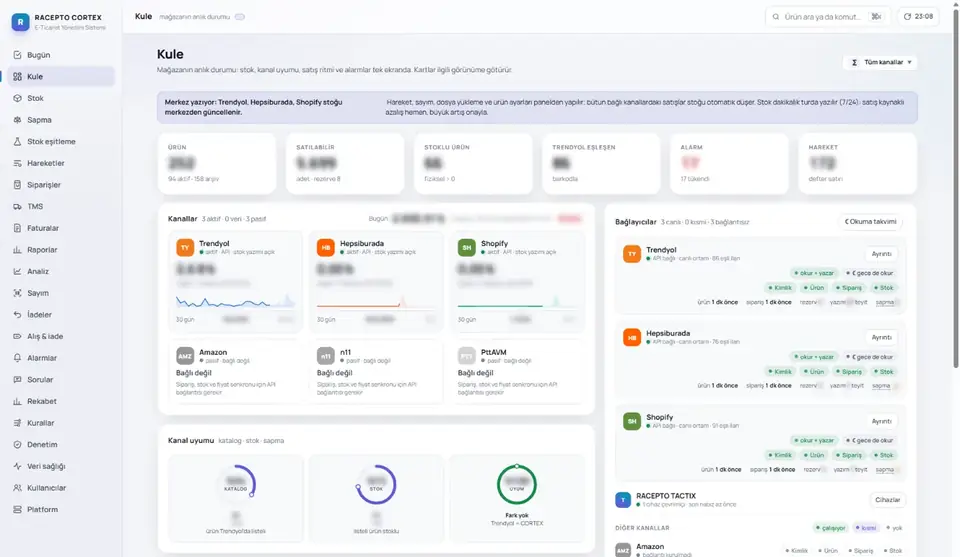The image size is (960, 557).
Task: Open Faturalar with its document icon
Action: (x=17, y=228)
